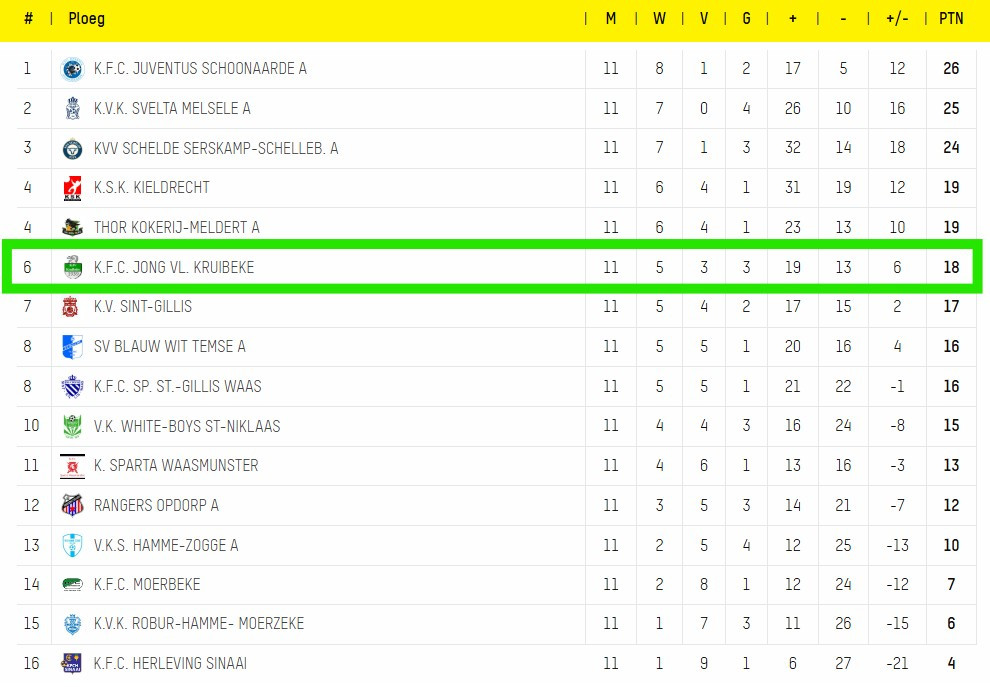Viewport: 990px width, 687px height.
Task: Open the K. Sparta Waasmunster team page
Action: pyautogui.click(x=175, y=465)
